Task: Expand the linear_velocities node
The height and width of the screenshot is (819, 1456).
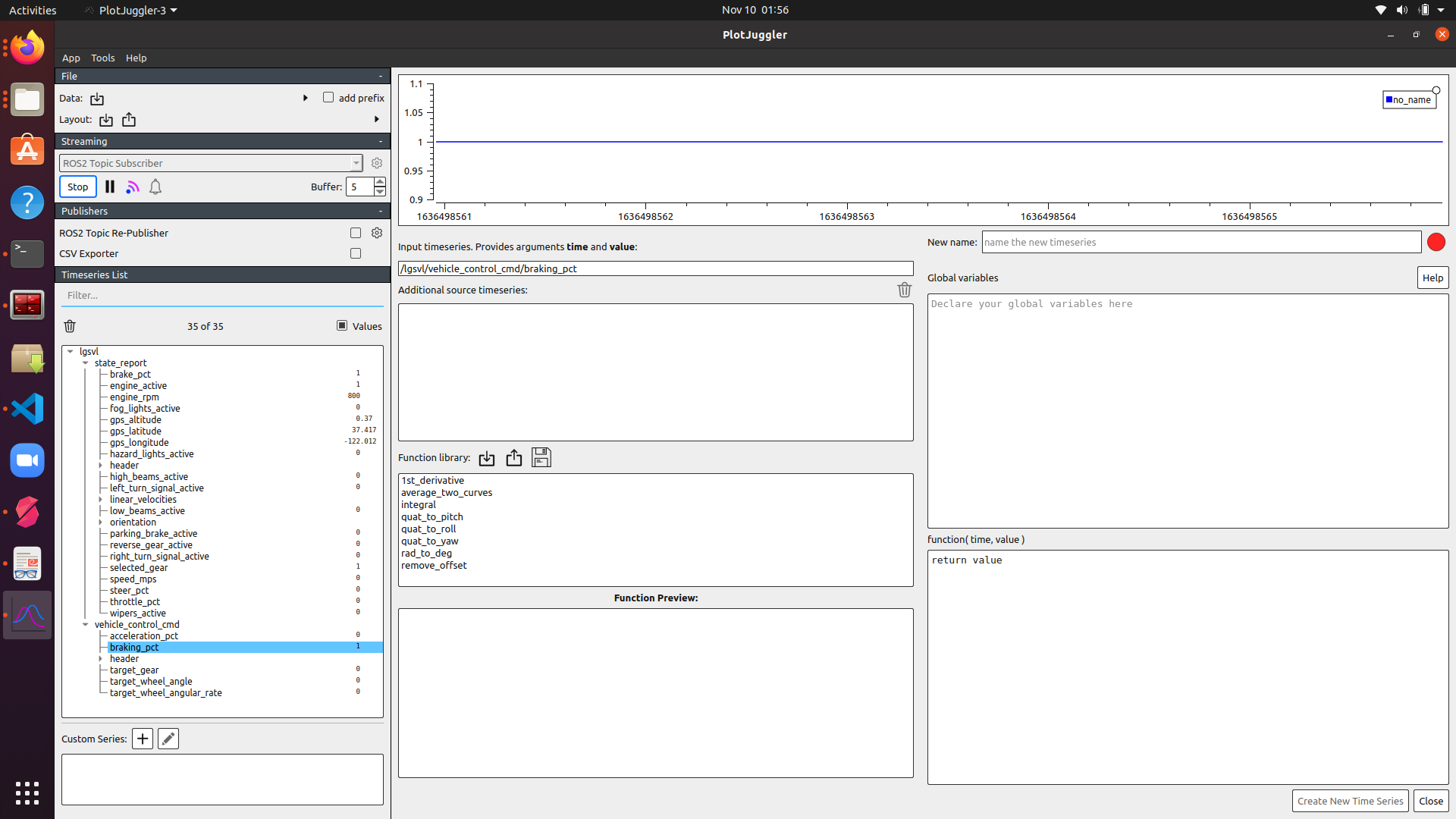Action: [101, 499]
